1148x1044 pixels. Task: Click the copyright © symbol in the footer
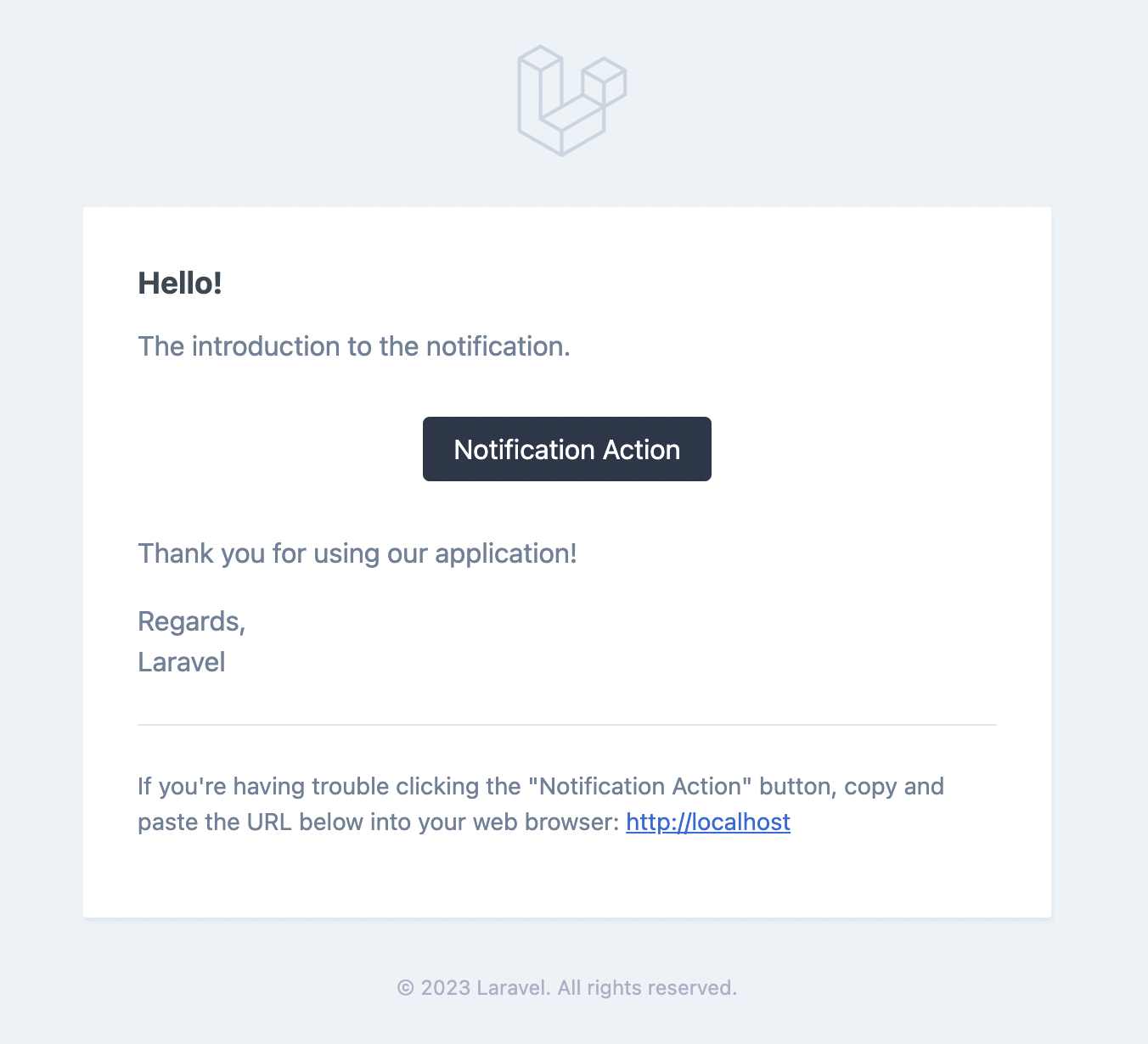pyautogui.click(x=406, y=988)
